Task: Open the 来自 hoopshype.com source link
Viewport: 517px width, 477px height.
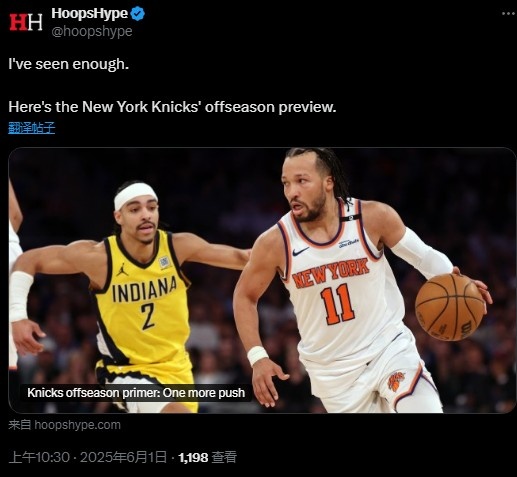Action: click(64, 425)
